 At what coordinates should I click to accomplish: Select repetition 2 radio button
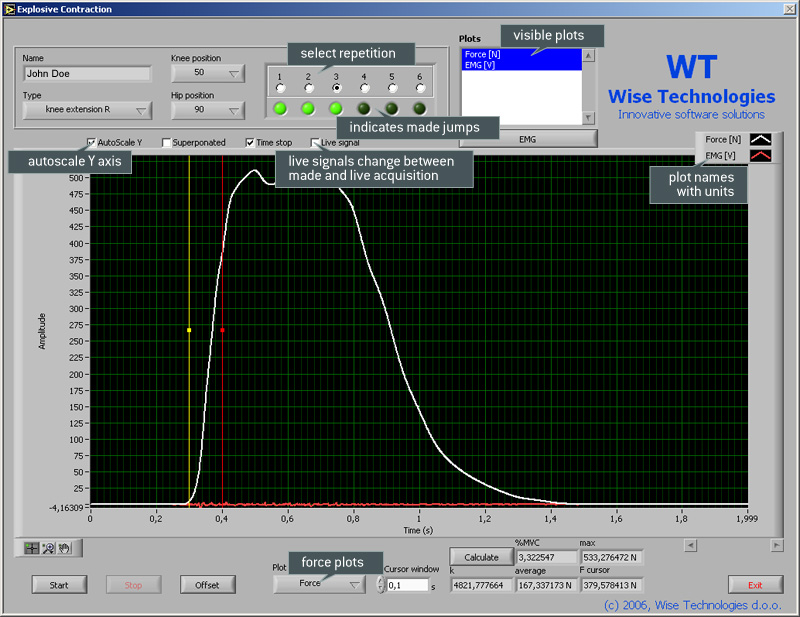pyautogui.click(x=308, y=88)
